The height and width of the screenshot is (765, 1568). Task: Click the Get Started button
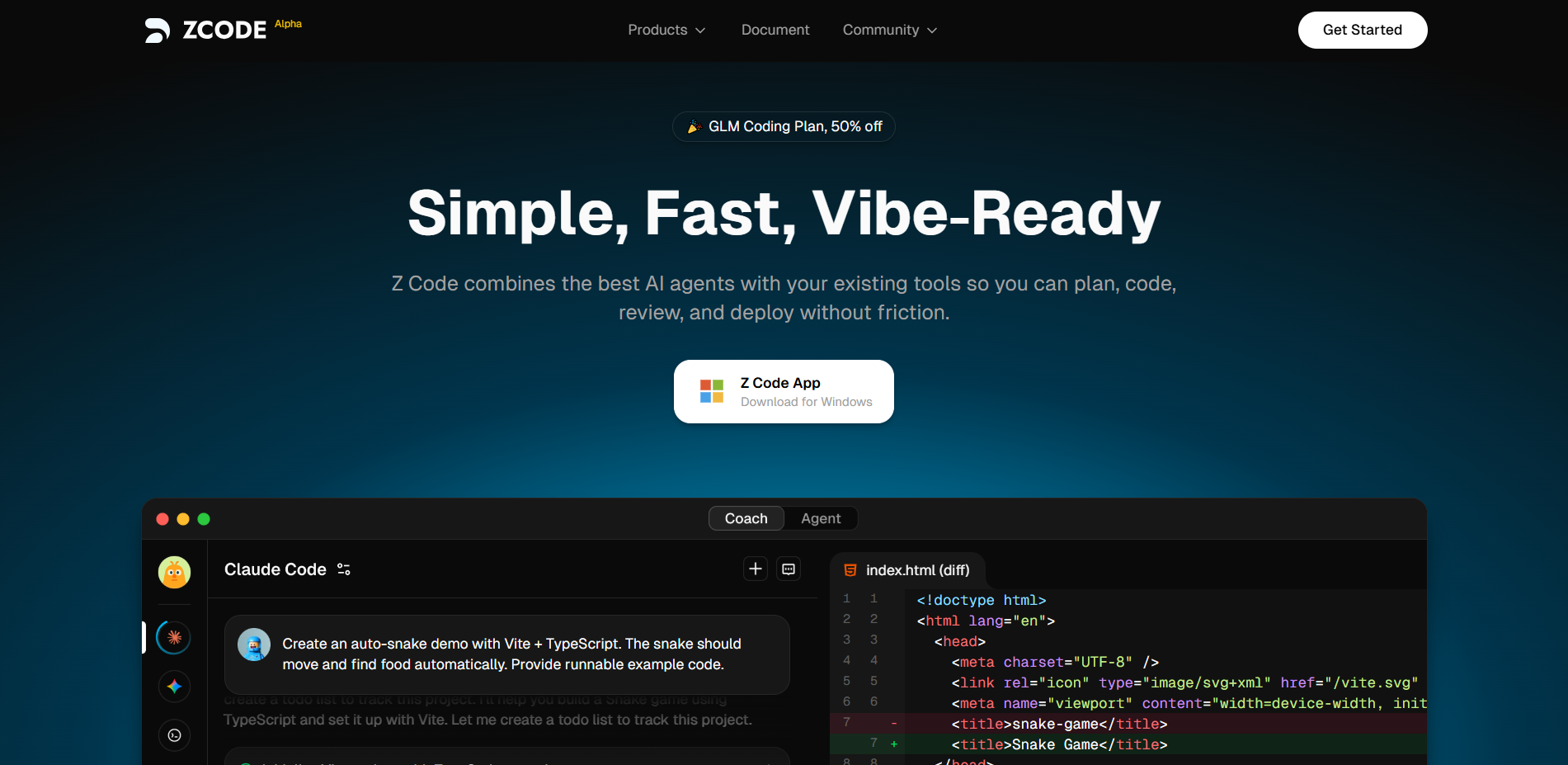(x=1363, y=30)
